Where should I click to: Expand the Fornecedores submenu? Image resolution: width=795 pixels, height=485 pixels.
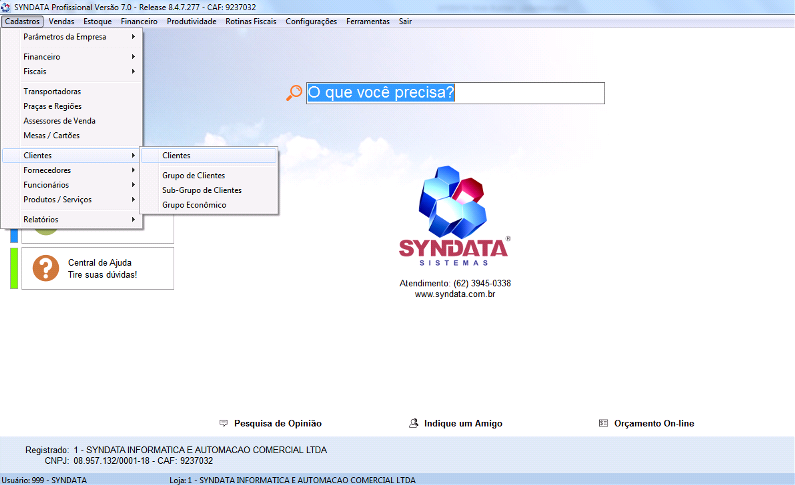pyautogui.click(x=72, y=170)
